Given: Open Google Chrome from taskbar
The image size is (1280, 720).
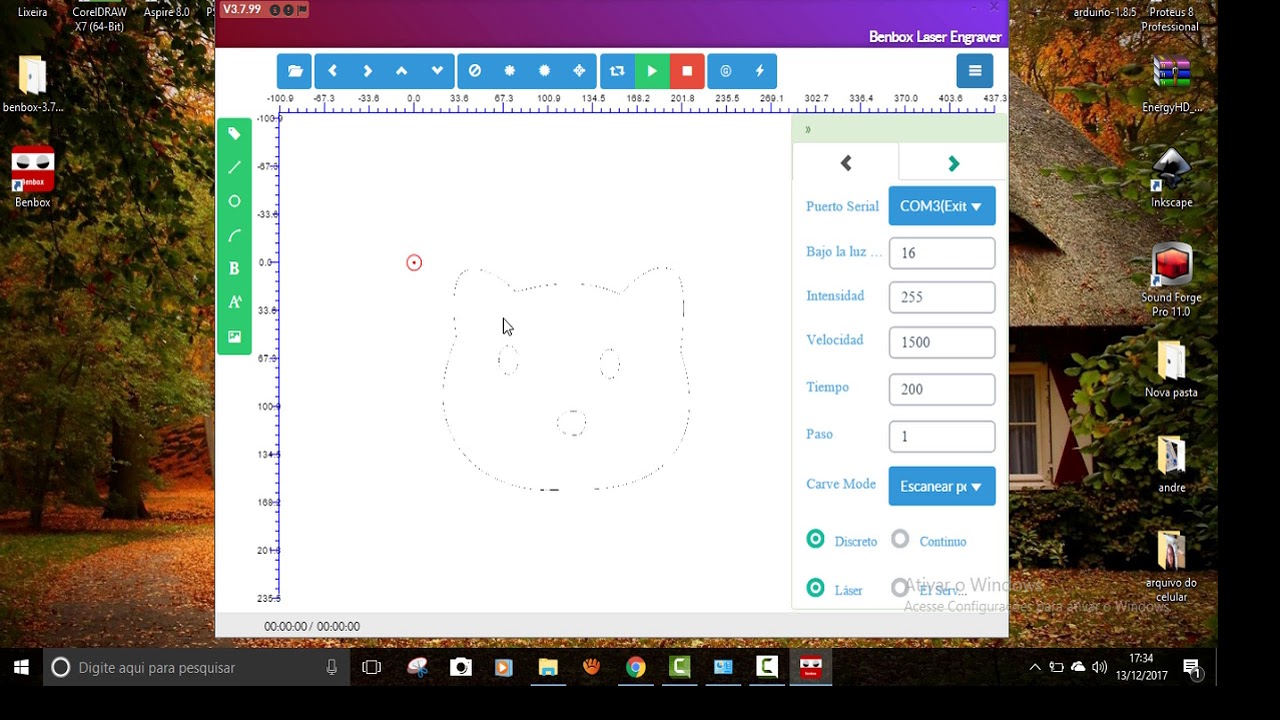Looking at the screenshot, I should (x=636, y=667).
